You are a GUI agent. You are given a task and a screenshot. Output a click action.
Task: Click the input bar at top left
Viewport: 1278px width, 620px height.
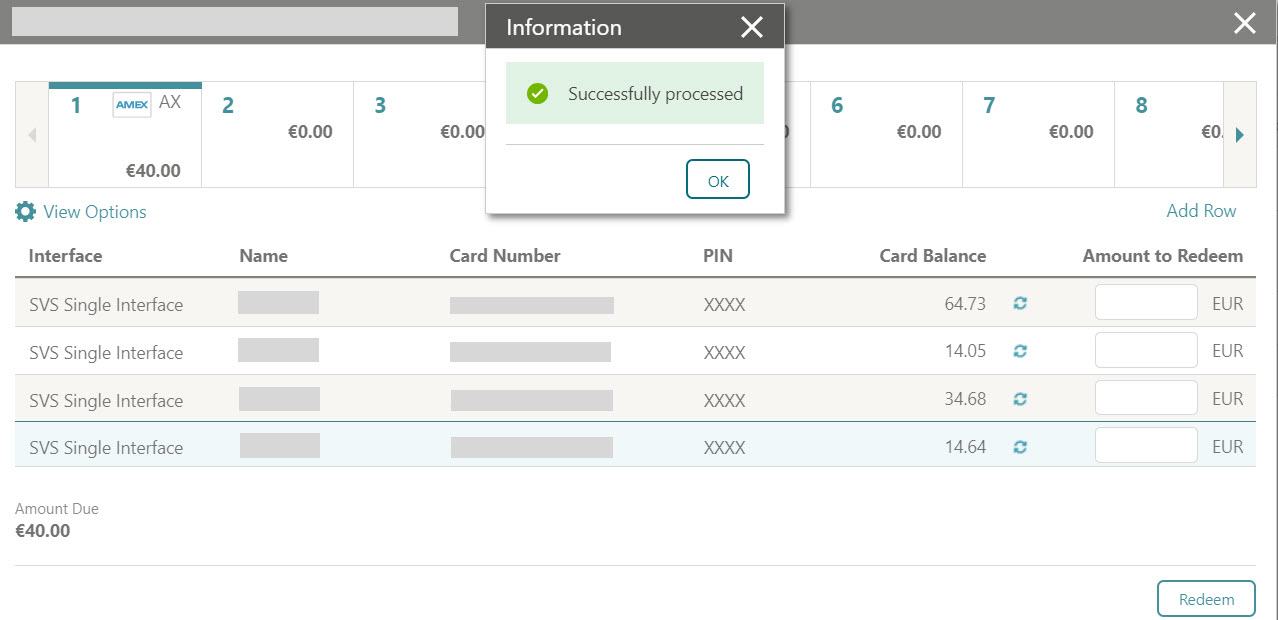pos(234,21)
